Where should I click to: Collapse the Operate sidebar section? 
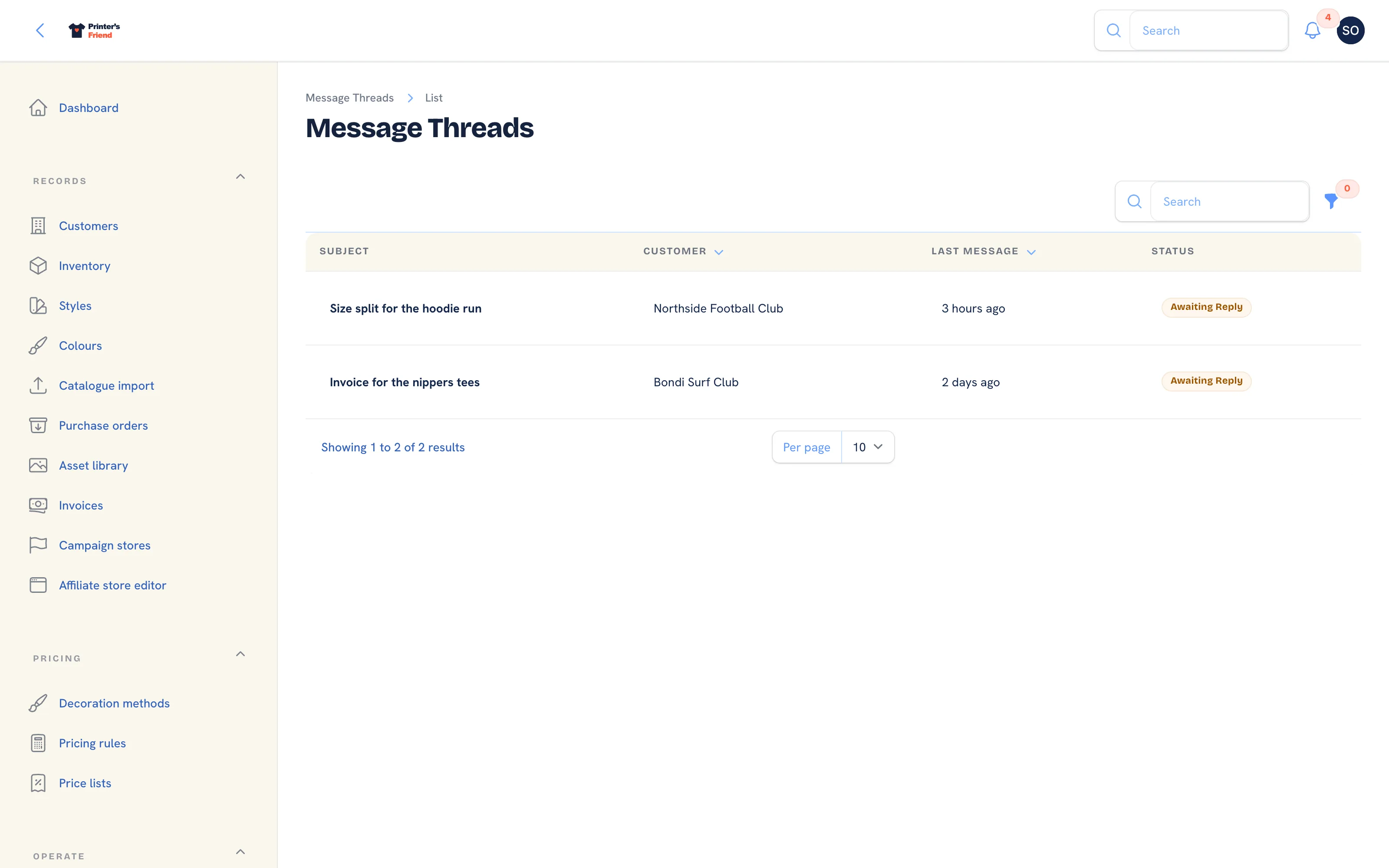240,852
